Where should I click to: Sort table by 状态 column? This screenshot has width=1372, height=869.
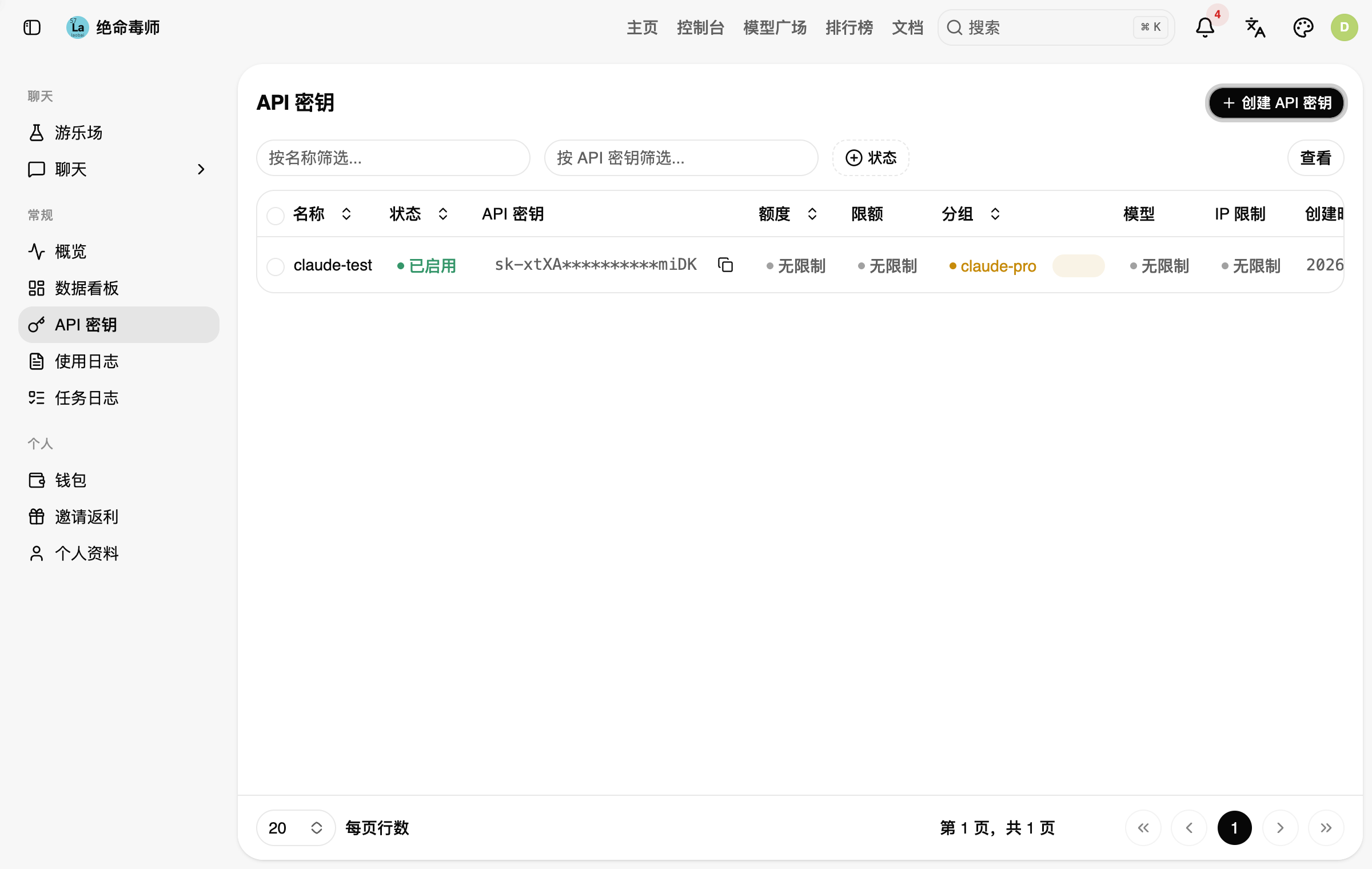[x=418, y=214]
